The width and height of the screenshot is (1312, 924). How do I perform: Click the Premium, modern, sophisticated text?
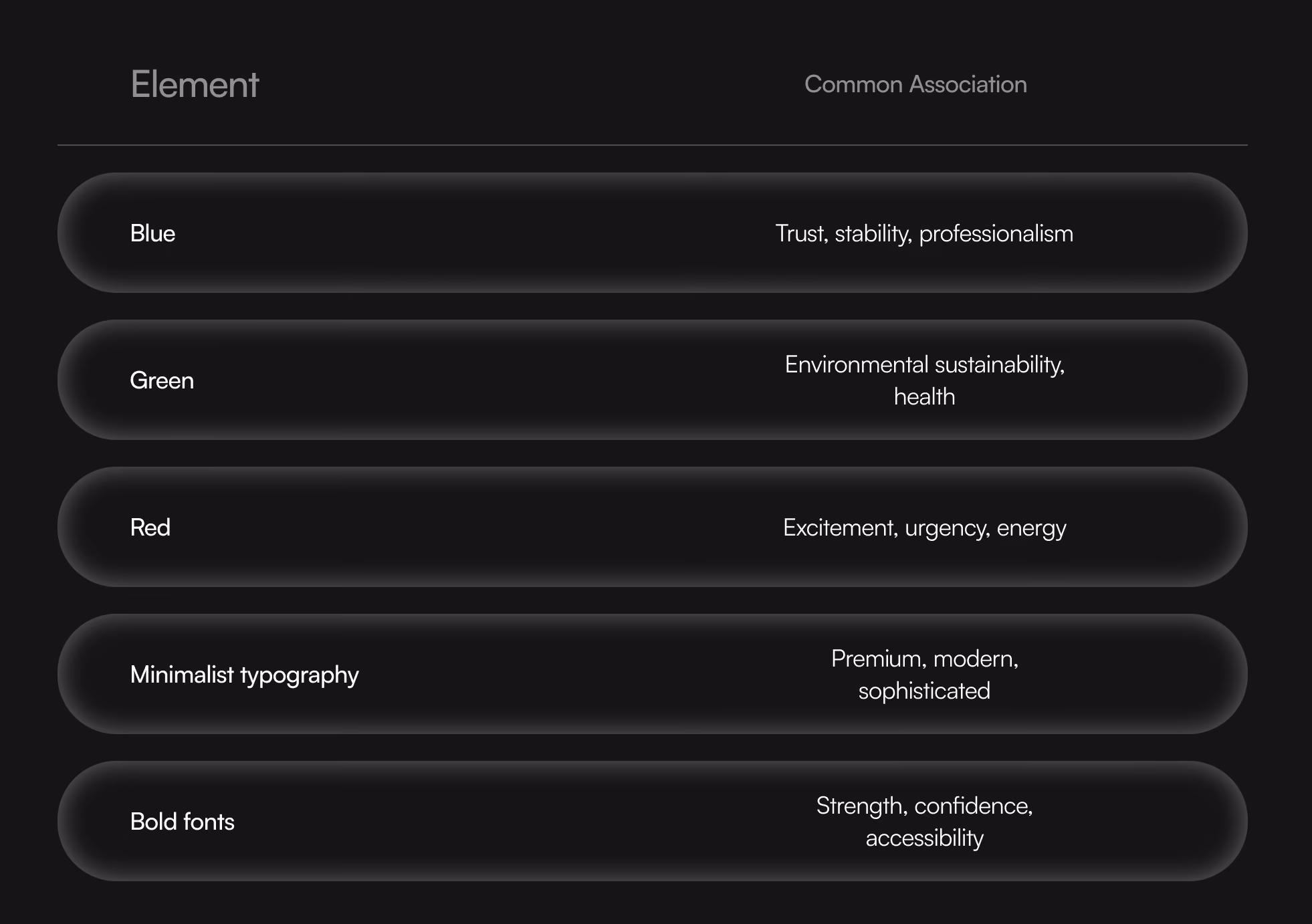924,675
